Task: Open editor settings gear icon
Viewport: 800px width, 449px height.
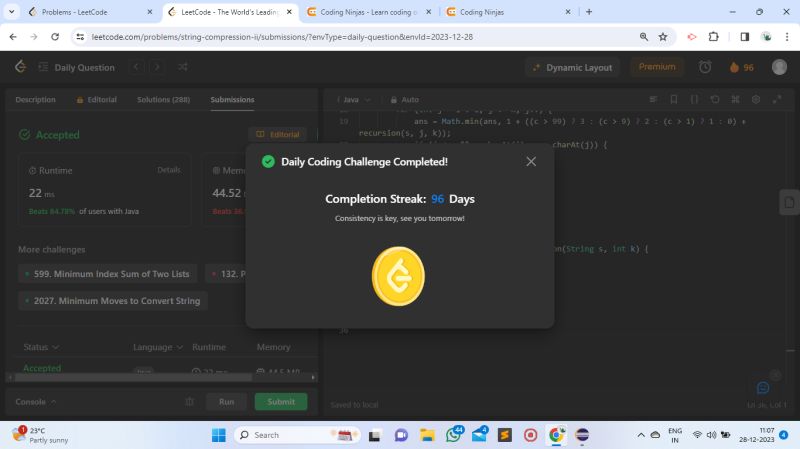Action: tap(756, 99)
